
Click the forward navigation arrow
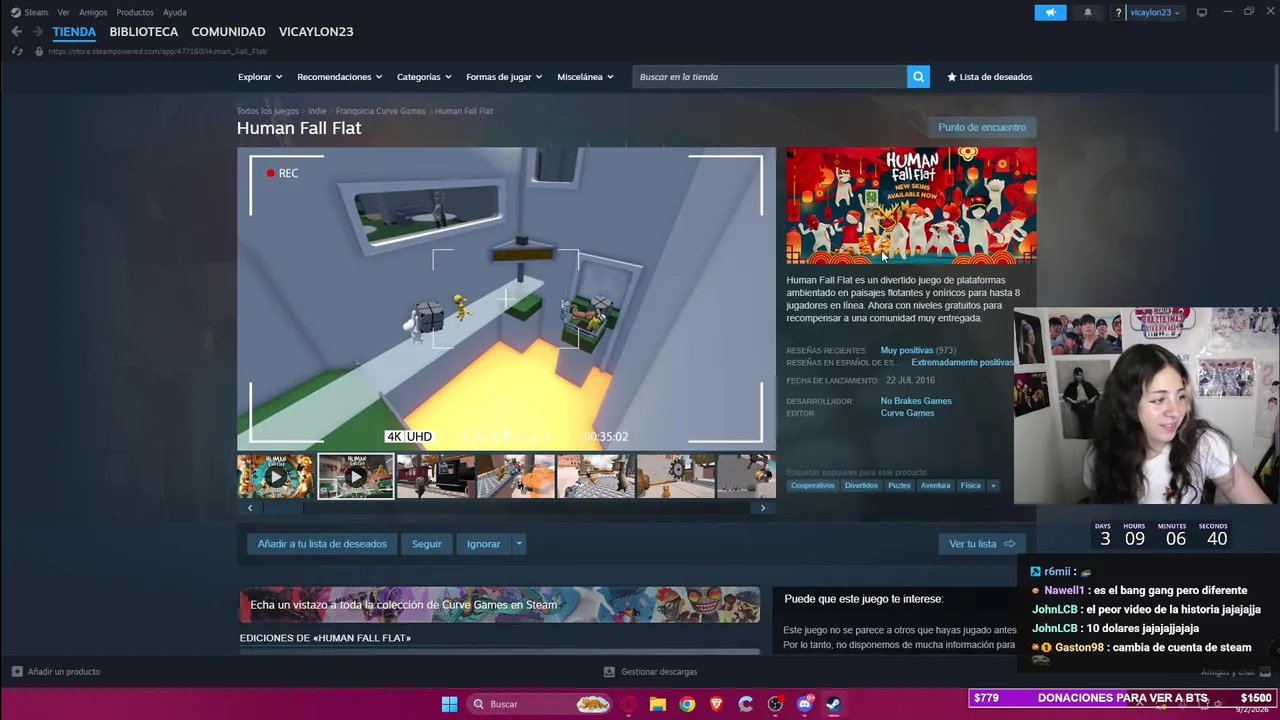click(38, 31)
